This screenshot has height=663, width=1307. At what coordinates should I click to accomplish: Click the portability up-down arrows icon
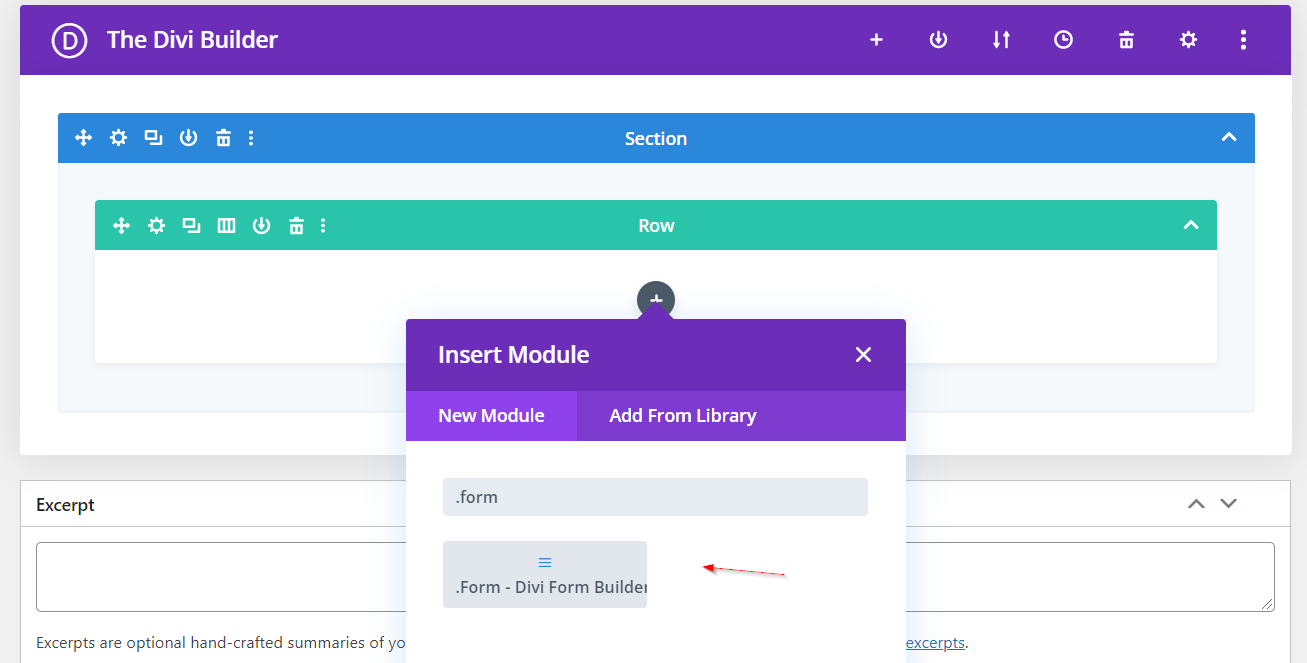pos(1001,40)
